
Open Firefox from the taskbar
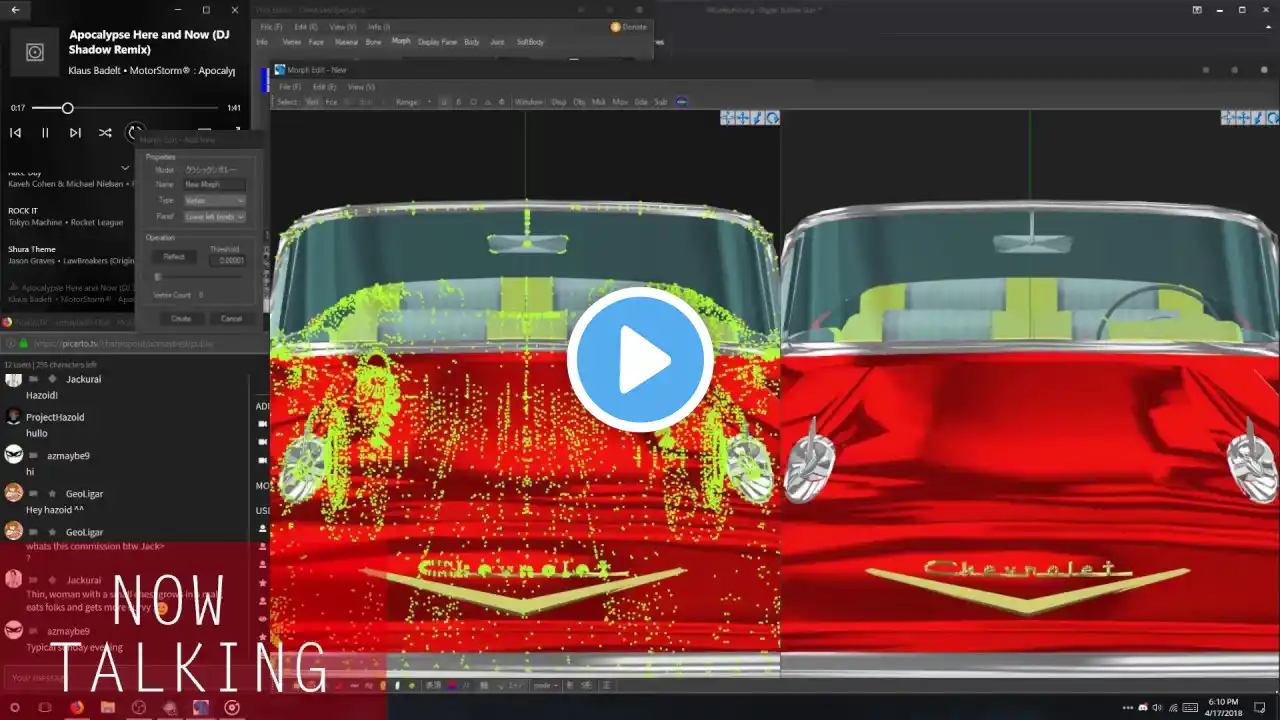pos(77,708)
